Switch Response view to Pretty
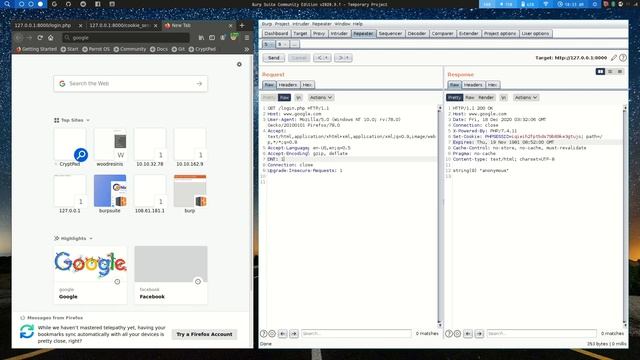 click(454, 98)
